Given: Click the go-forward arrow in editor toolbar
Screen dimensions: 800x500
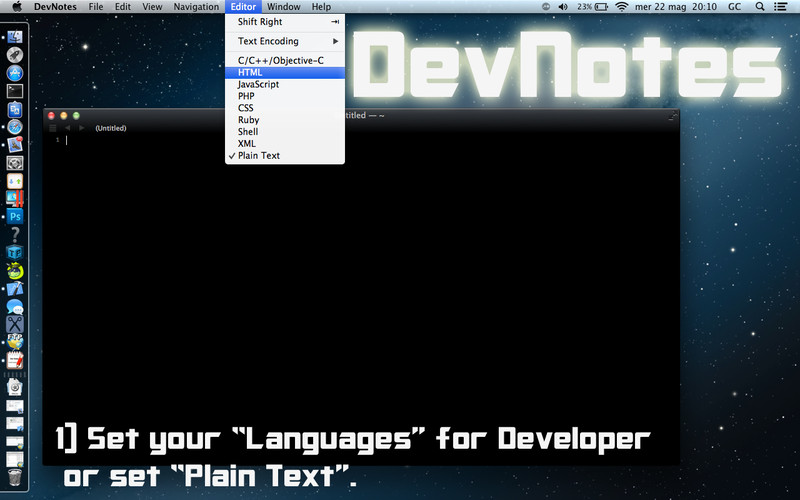Looking at the screenshot, I should [82, 128].
